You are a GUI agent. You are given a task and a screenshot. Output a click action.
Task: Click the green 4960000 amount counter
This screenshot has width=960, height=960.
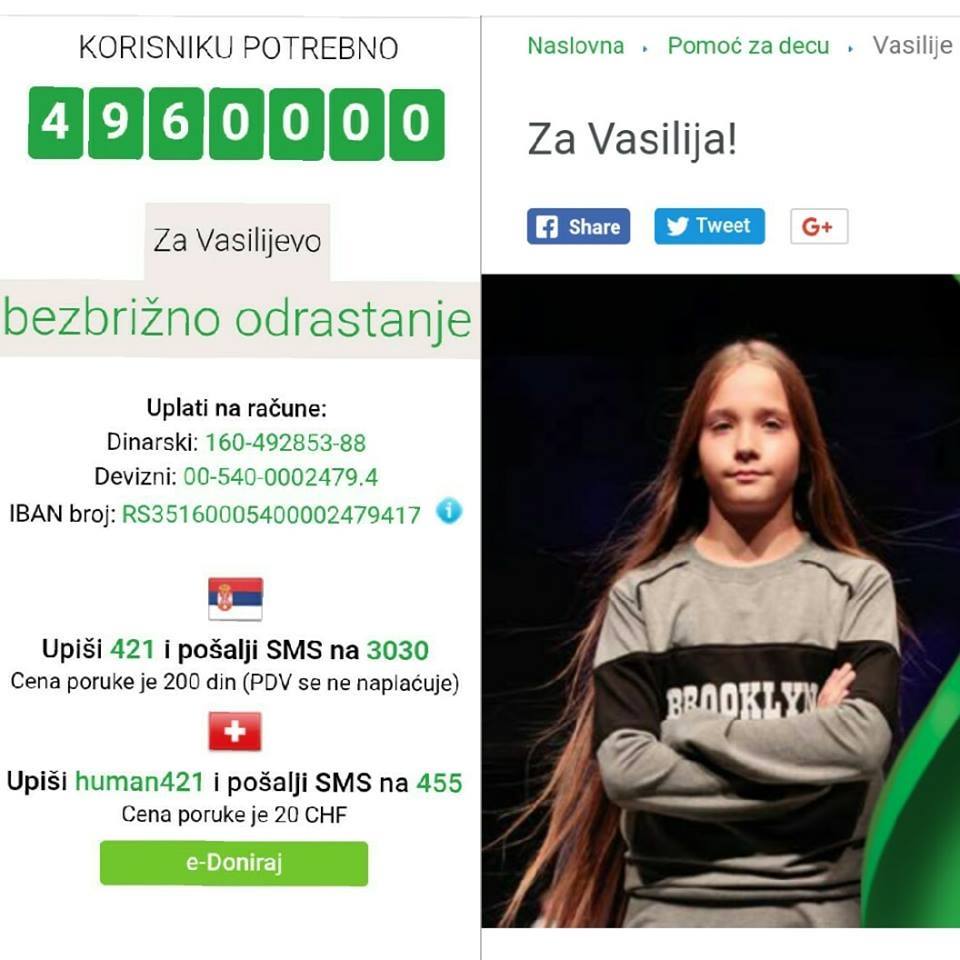click(x=236, y=123)
